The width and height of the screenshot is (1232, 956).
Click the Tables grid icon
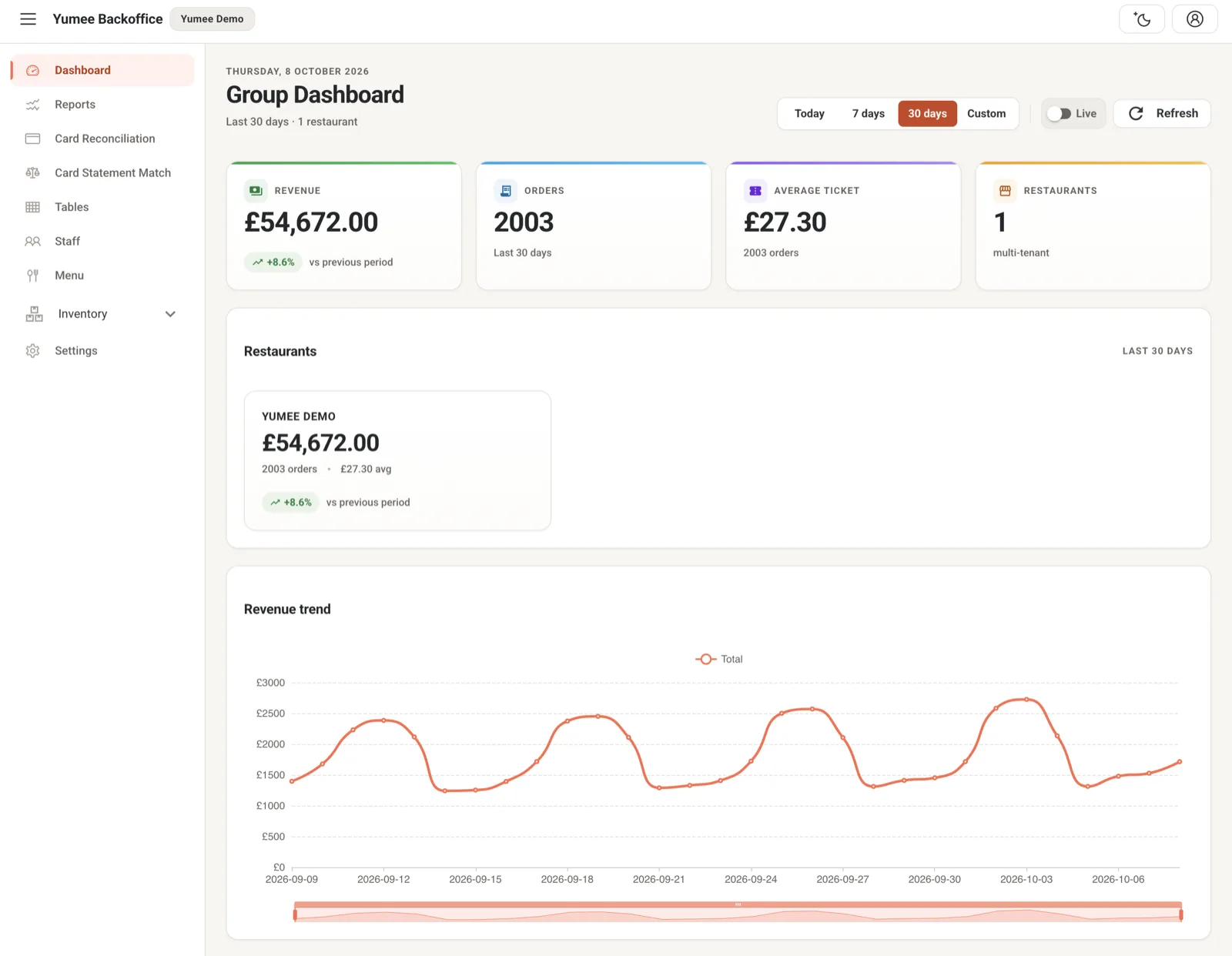[32, 207]
